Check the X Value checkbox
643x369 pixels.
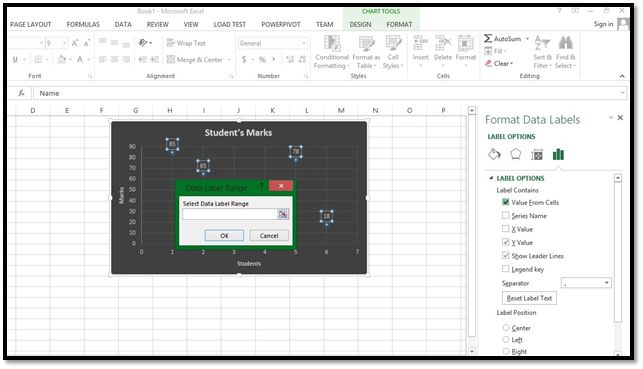coord(506,229)
